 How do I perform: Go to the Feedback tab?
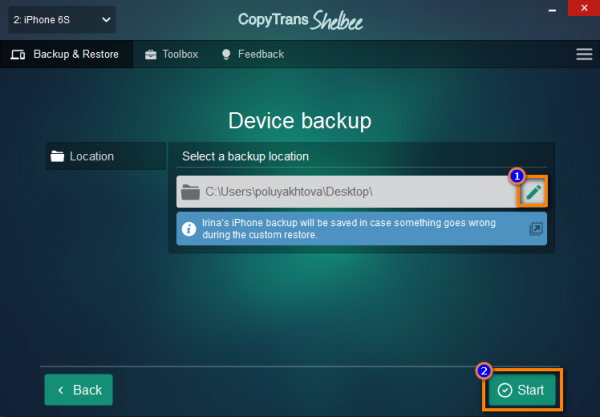pyautogui.click(x=252, y=54)
